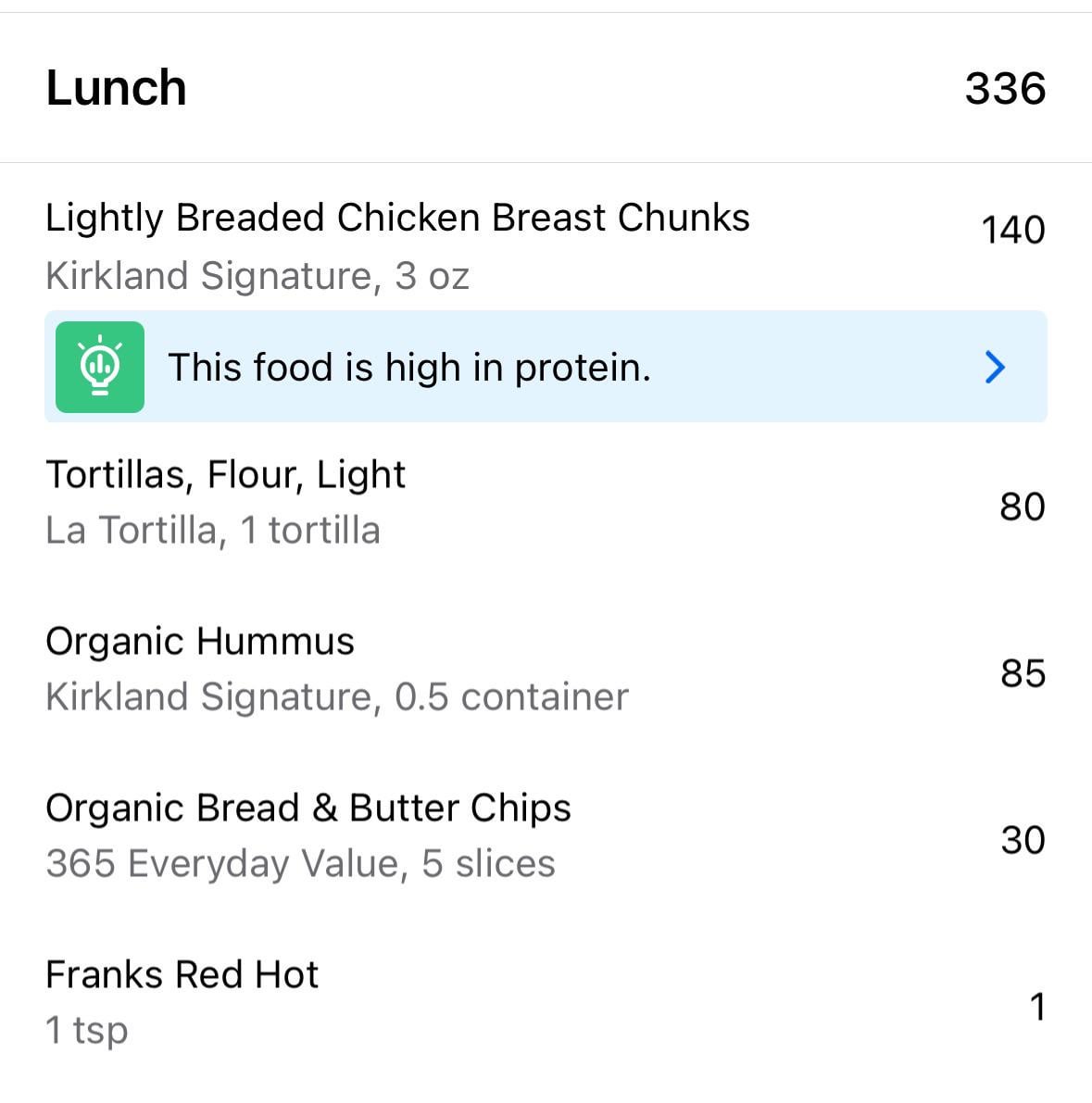Open Lightly Breaded Chicken Breast Chunks entry
Viewport: 1092px width, 1103px height.
click(x=546, y=245)
